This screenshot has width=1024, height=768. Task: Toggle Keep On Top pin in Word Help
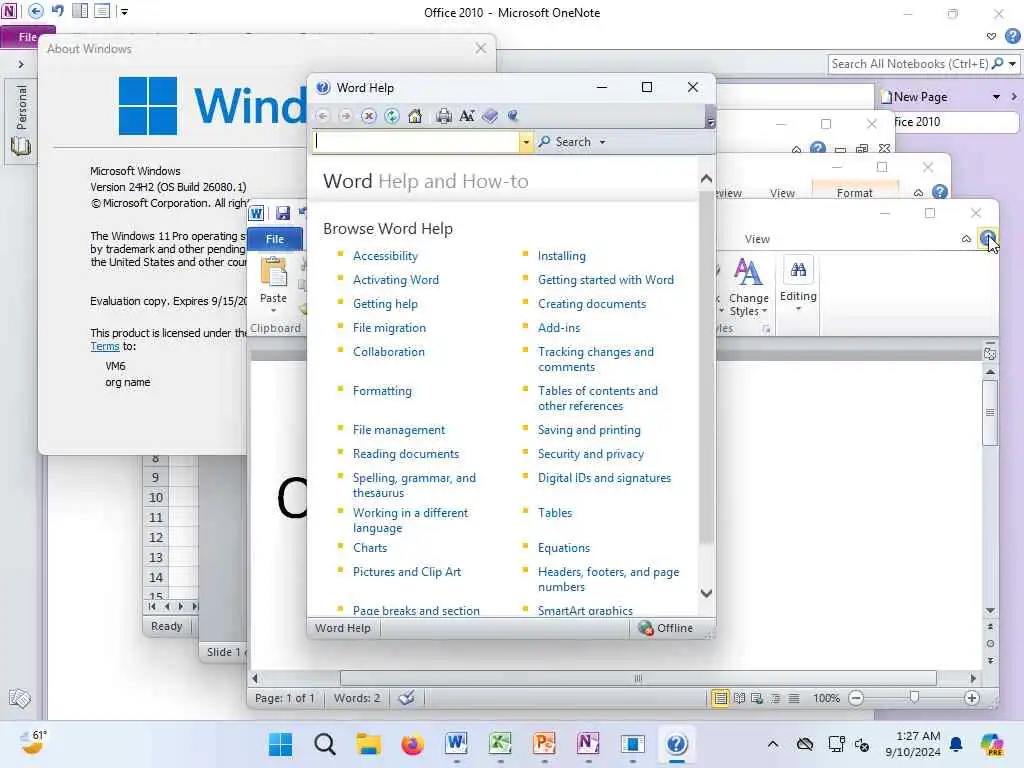[513, 116]
